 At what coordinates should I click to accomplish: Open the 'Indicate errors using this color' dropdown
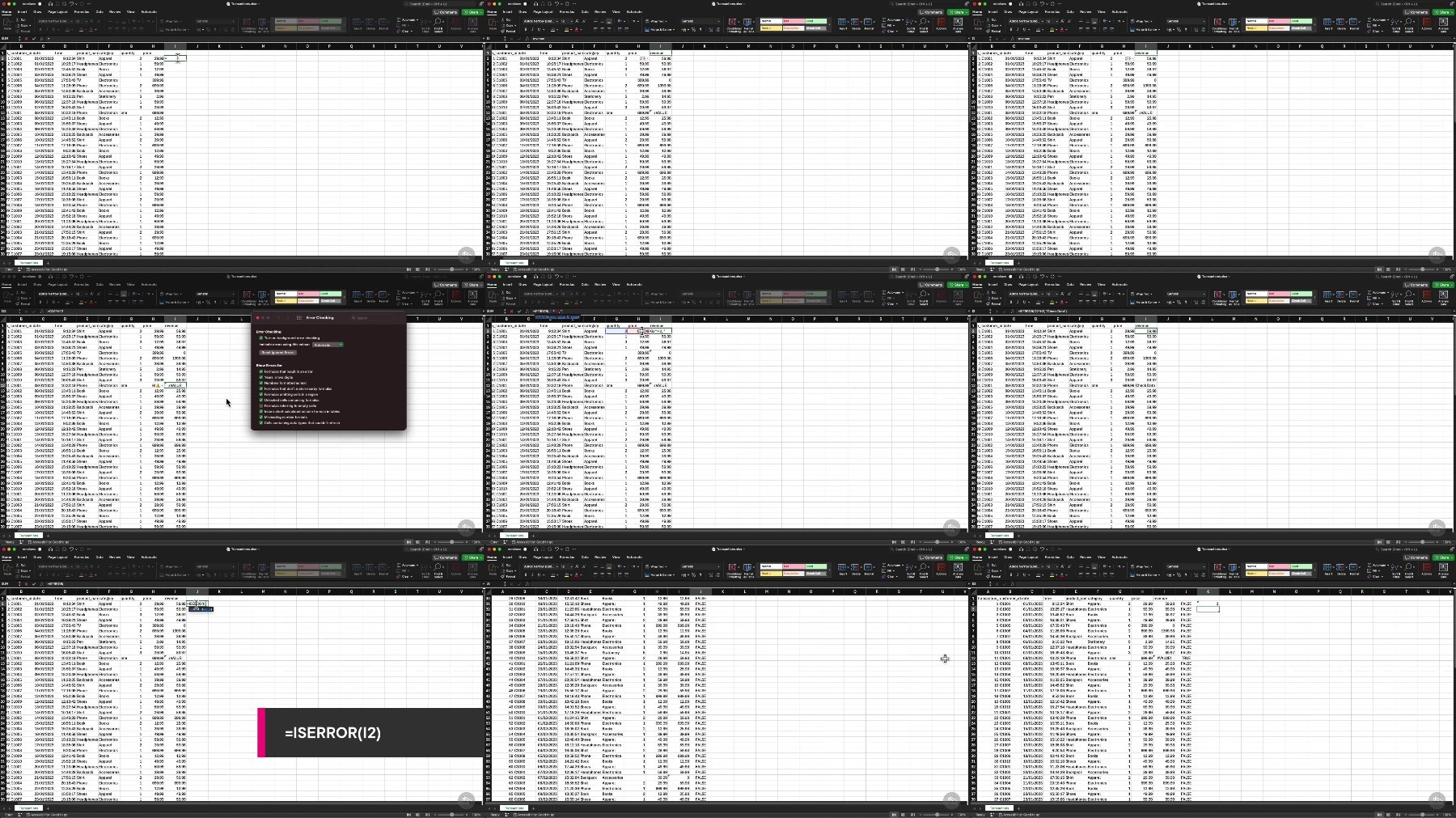328,345
